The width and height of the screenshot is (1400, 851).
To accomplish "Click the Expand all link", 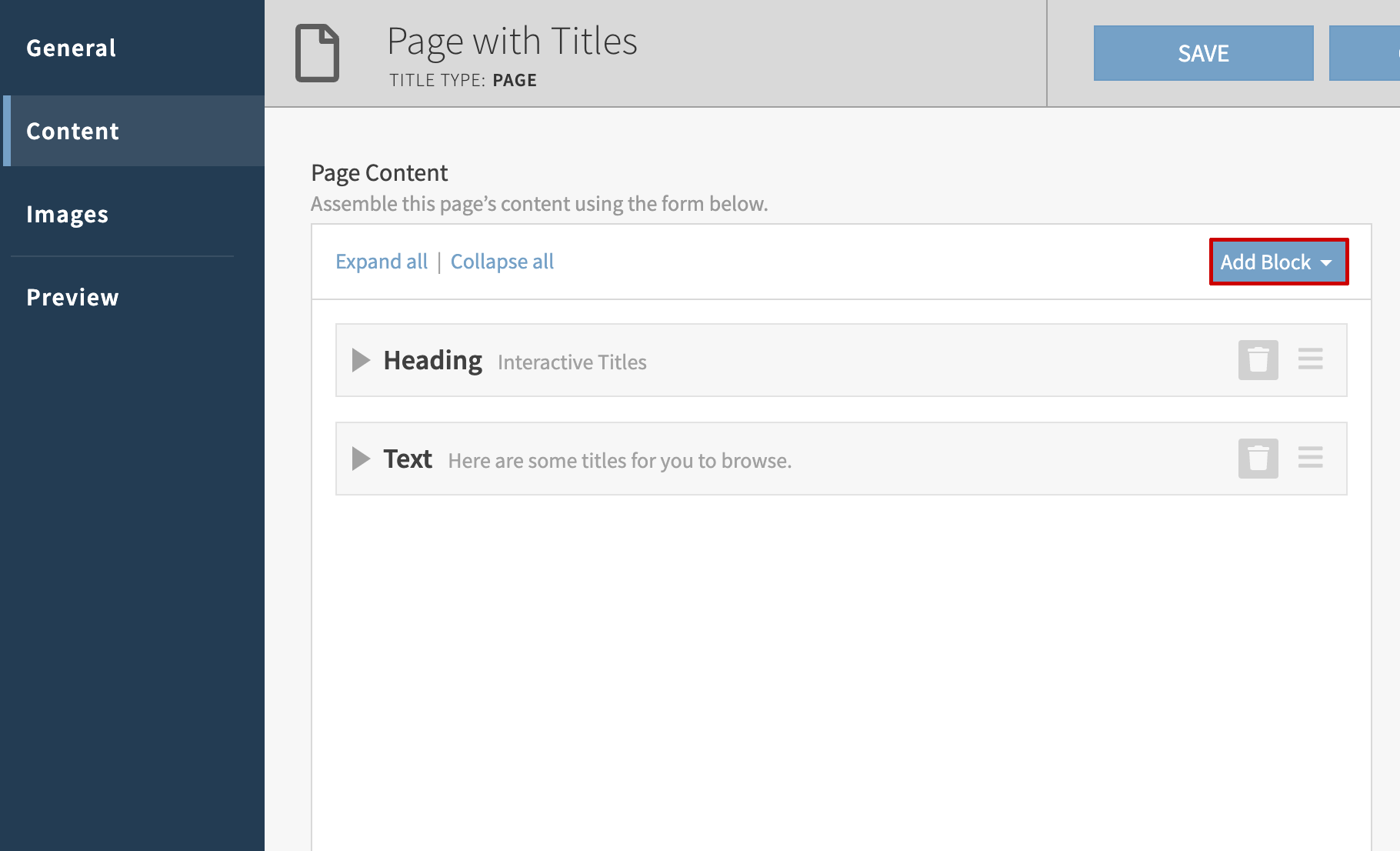I will [382, 262].
